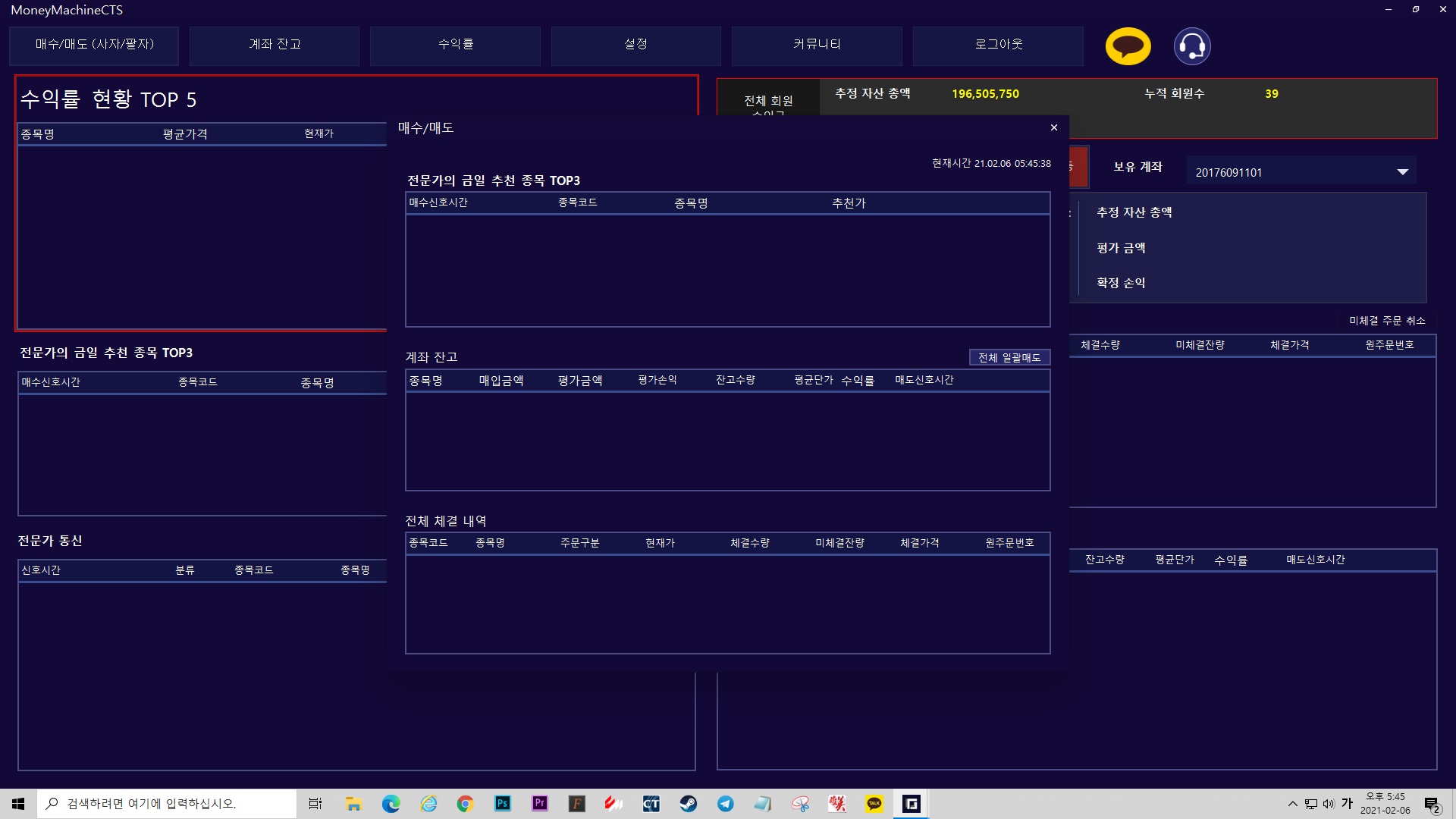Open Premiere Pro from the taskbar
This screenshot has height=819, width=1456.
pos(539,804)
